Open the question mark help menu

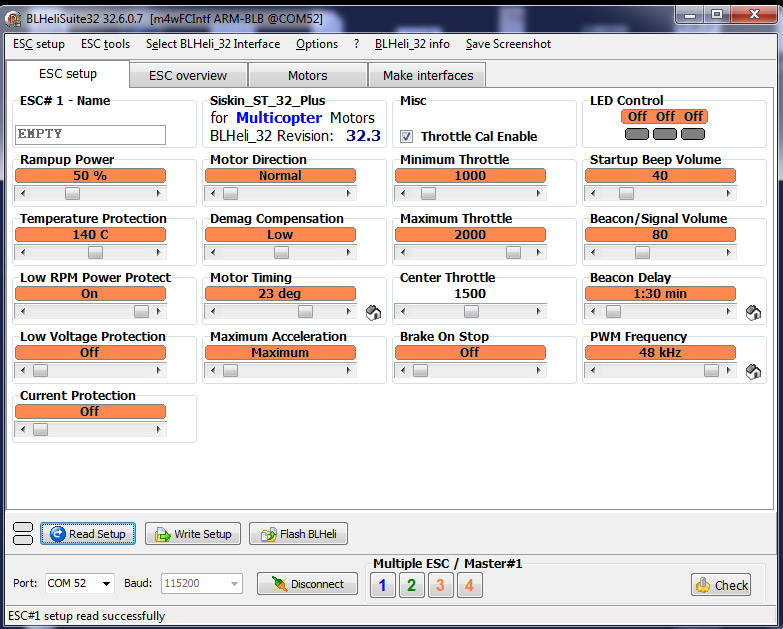coord(356,44)
